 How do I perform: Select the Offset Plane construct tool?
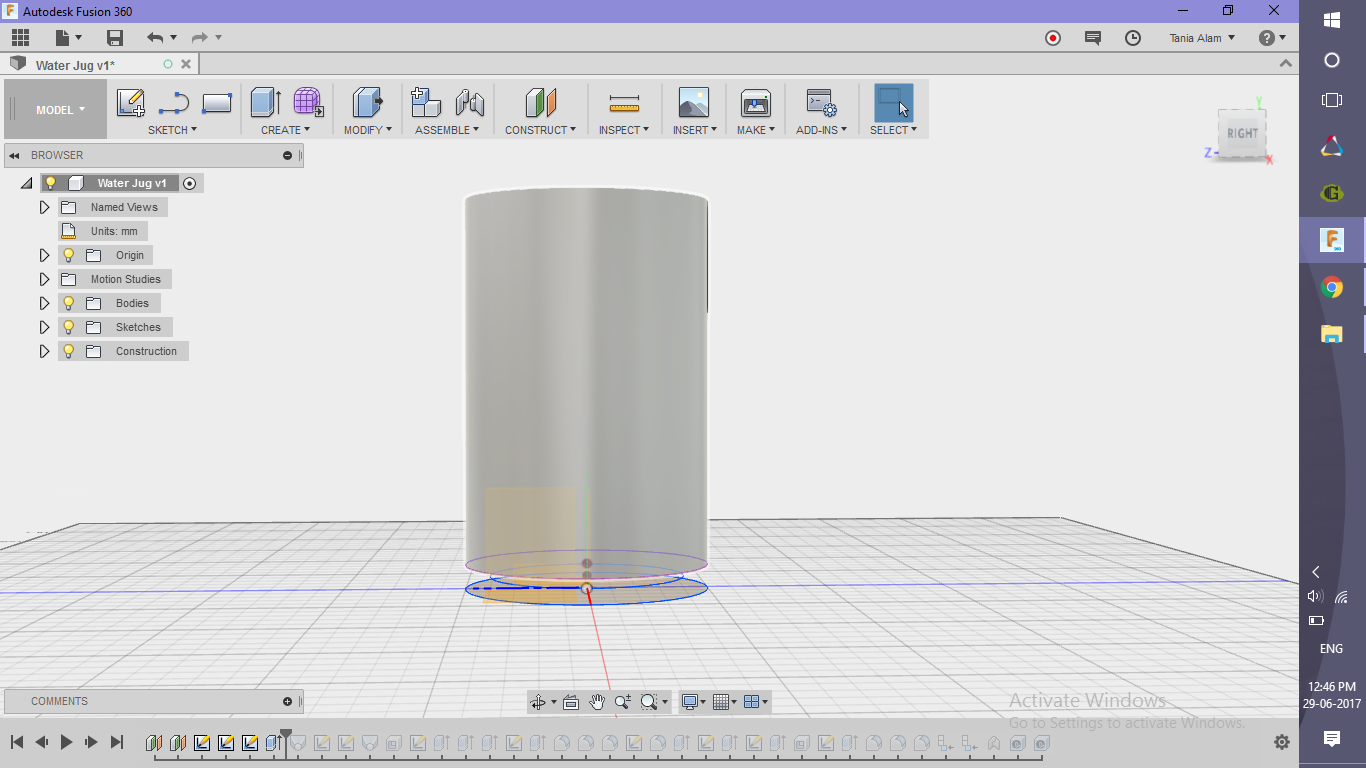540,103
